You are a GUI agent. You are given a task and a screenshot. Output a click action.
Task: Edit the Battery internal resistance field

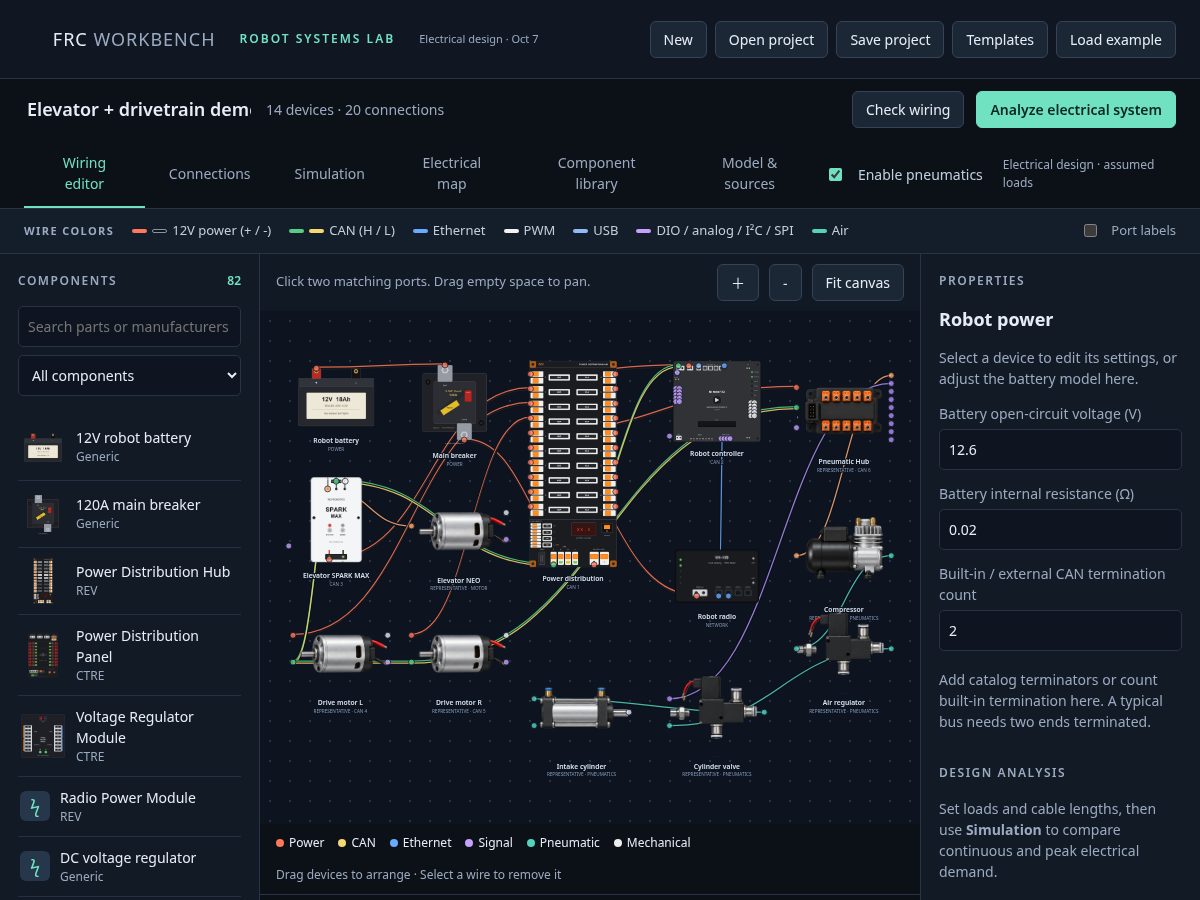click(1060, 530)
